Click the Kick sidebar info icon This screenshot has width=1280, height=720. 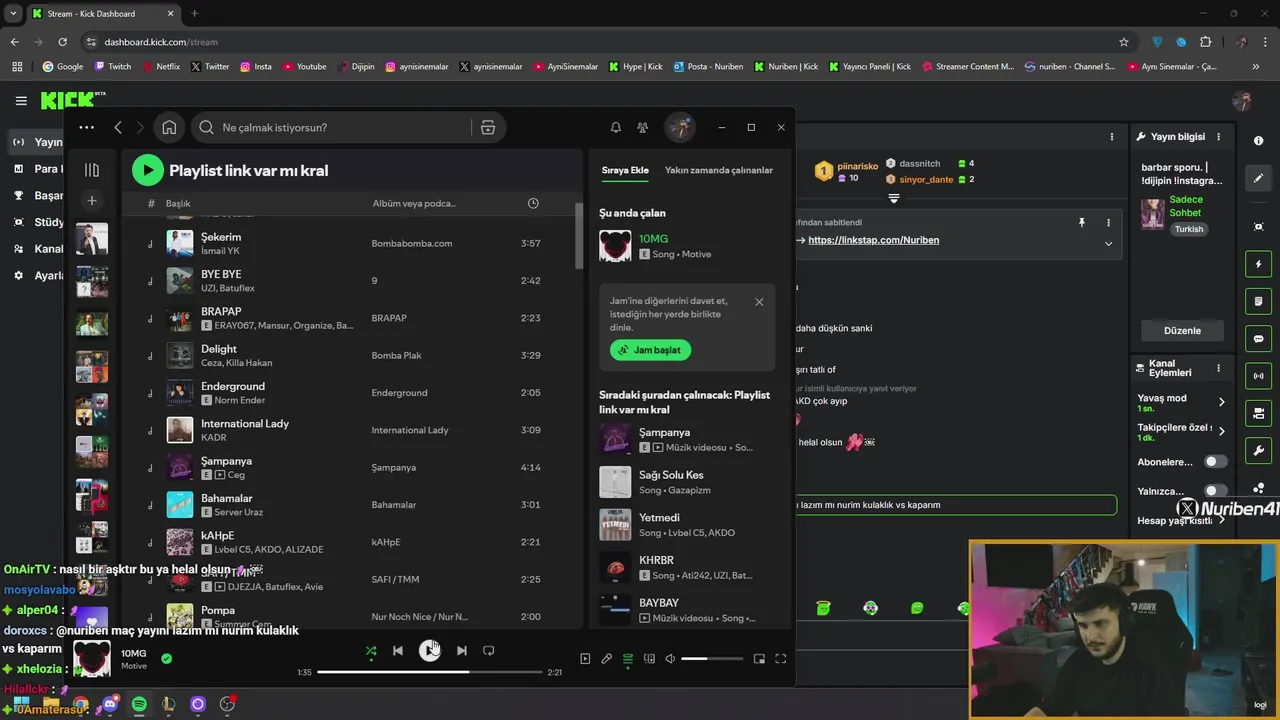click(1258, 141)
